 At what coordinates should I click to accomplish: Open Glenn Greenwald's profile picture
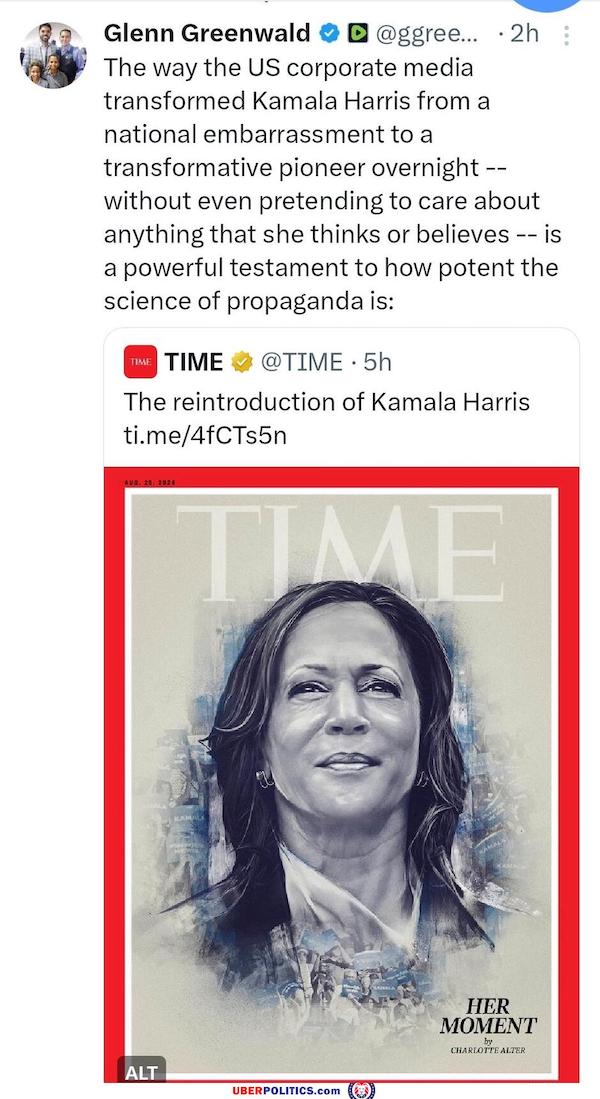click(x=53, y=55)
